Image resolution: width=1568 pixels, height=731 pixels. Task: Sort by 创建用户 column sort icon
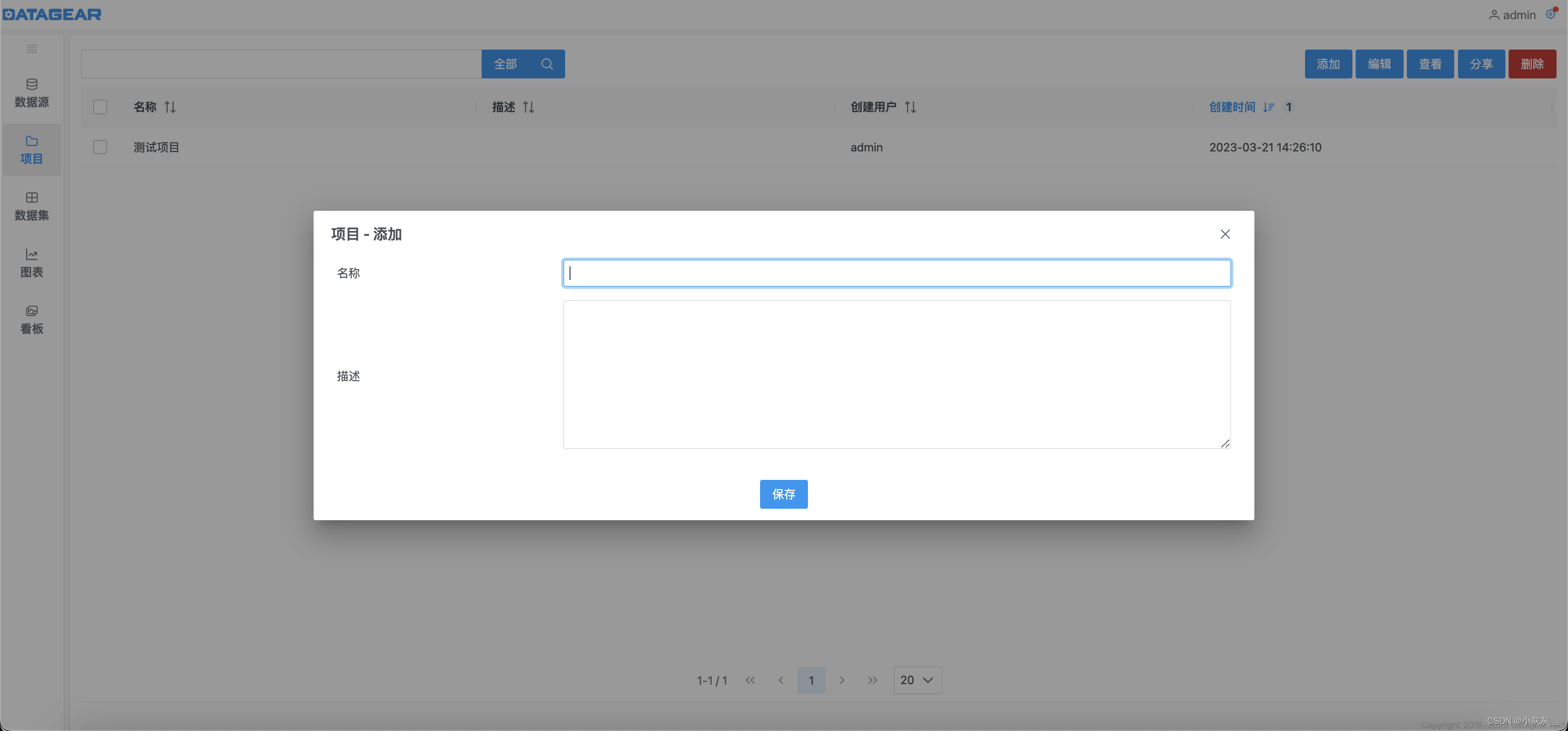[x=910, y=107]
